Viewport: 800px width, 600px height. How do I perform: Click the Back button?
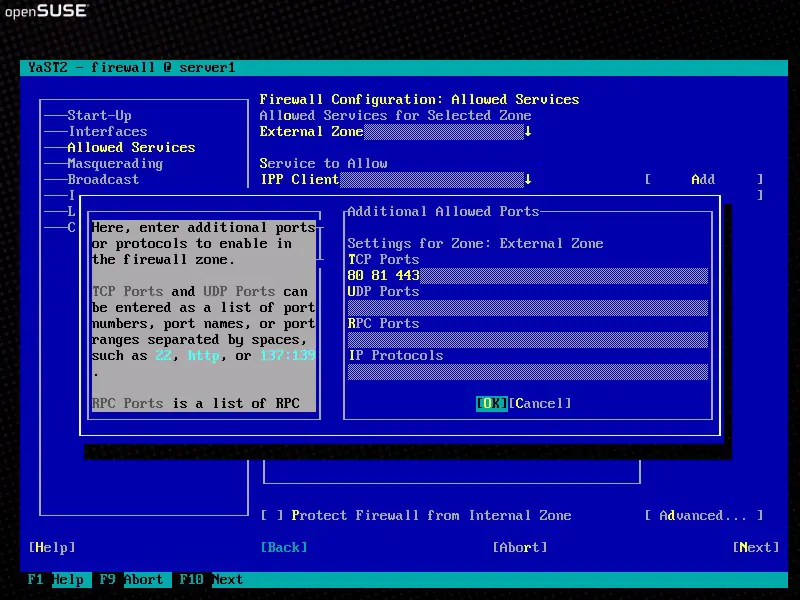point(284,547)
